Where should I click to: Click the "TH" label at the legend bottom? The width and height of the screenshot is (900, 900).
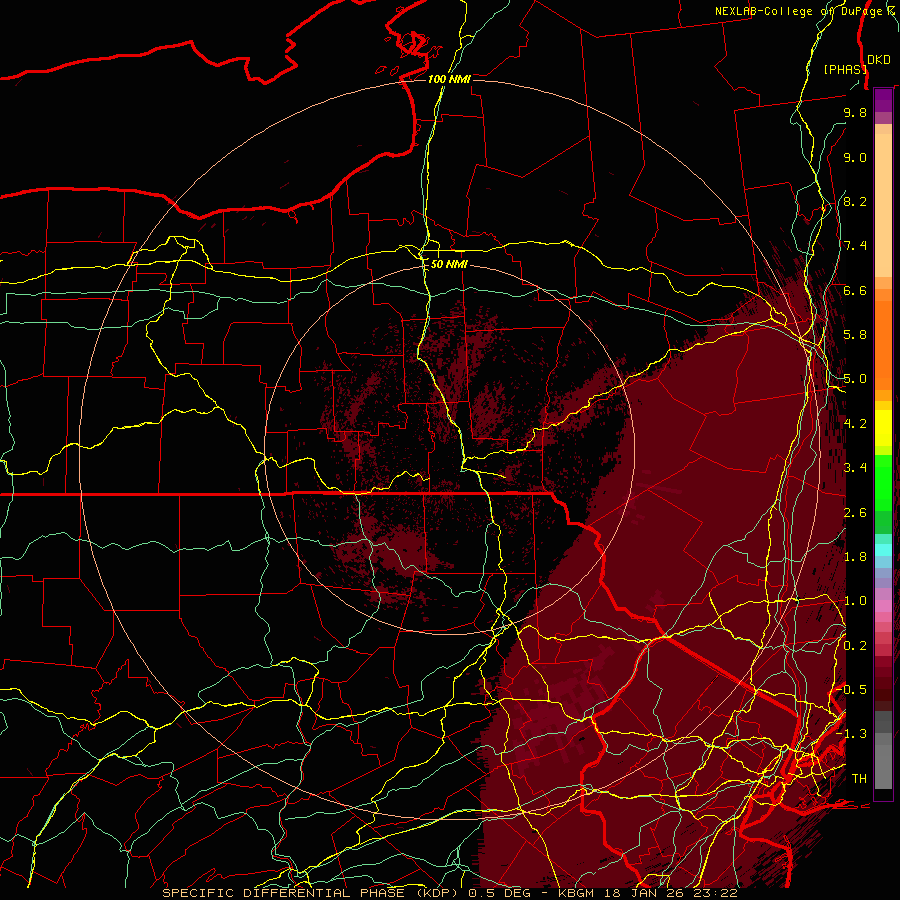pyautogui.click(x=859, y=779)
